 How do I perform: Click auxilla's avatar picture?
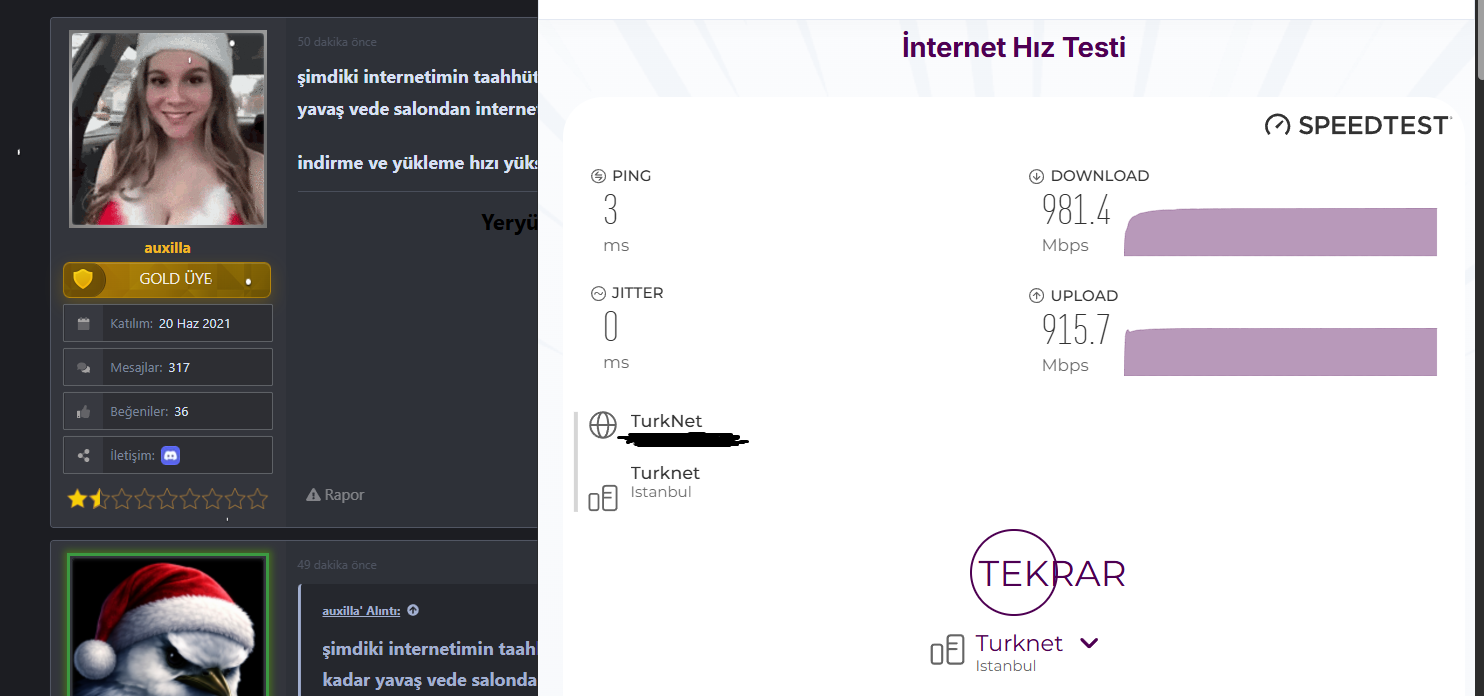pos(168,129)
